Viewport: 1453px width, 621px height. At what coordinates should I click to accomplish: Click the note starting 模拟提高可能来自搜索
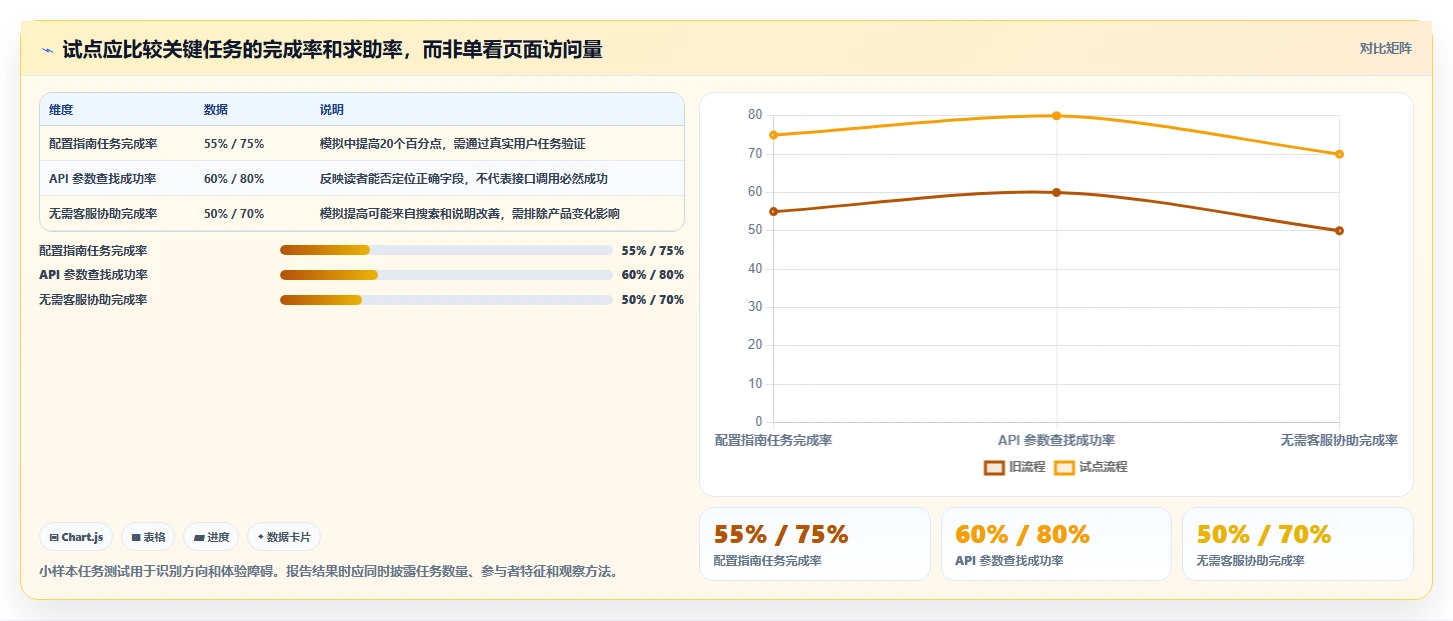470,213
